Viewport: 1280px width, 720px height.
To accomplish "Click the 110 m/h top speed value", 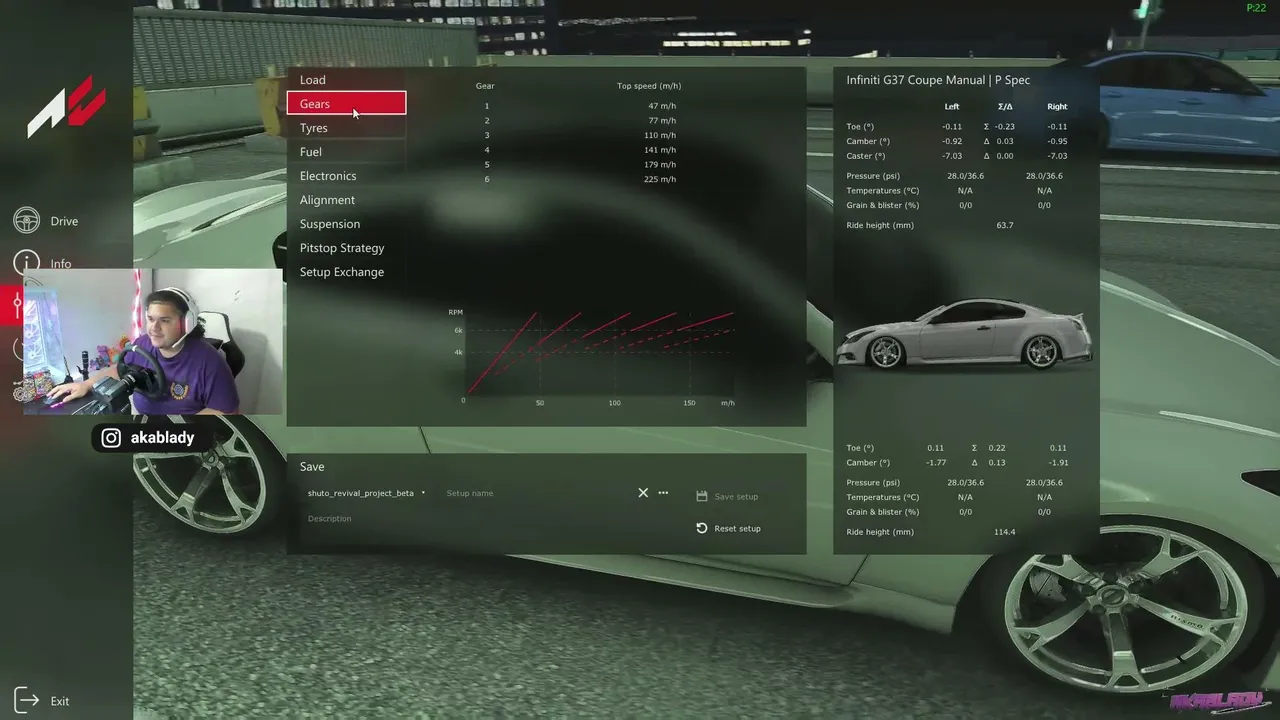I will (660, 135).
